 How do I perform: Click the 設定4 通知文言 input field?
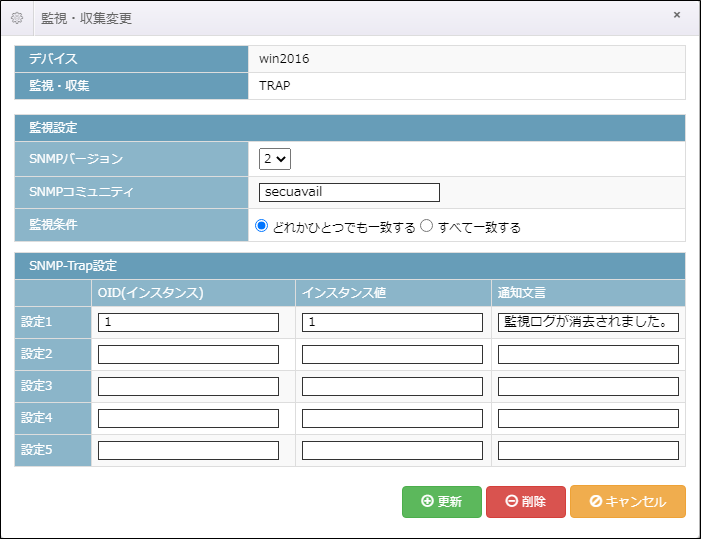pos(588,418)
